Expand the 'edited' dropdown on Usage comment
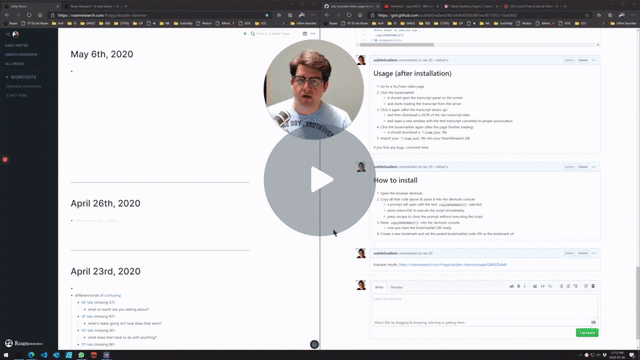640x360 pixels. [442, 60]
